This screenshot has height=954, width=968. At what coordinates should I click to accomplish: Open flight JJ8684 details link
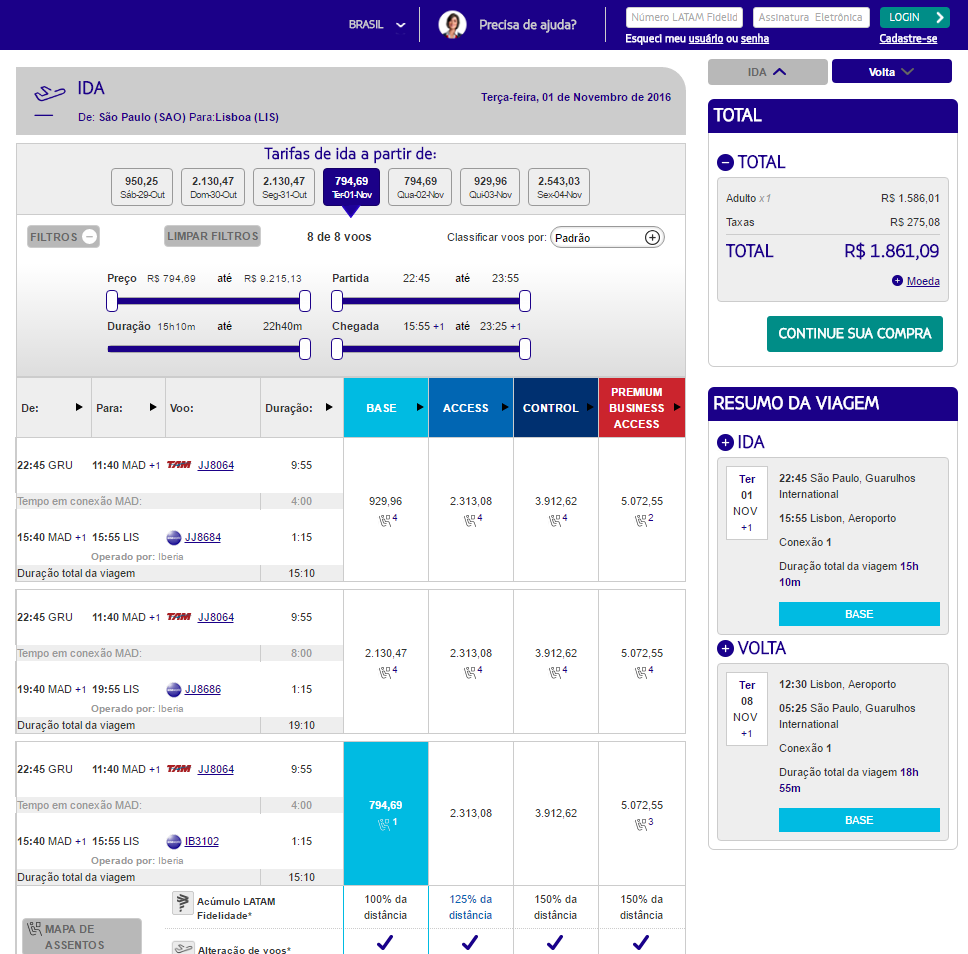point(202,538)
